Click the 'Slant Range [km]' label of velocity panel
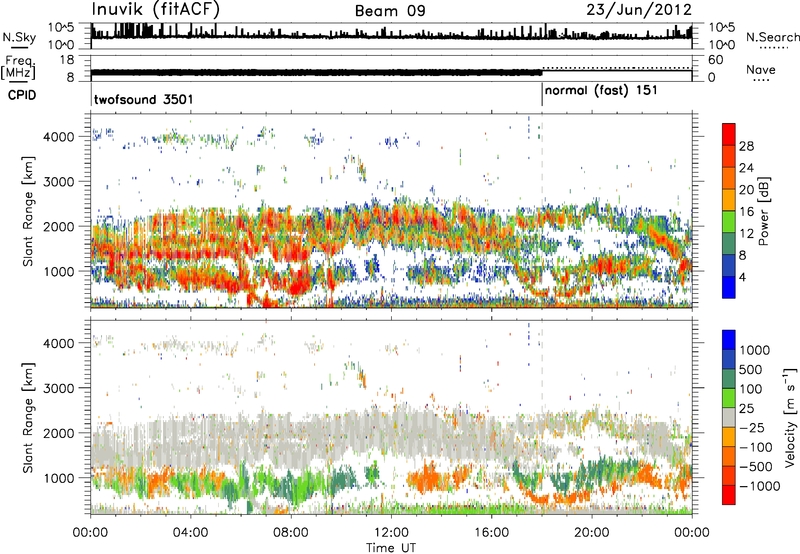 point(28,417)
